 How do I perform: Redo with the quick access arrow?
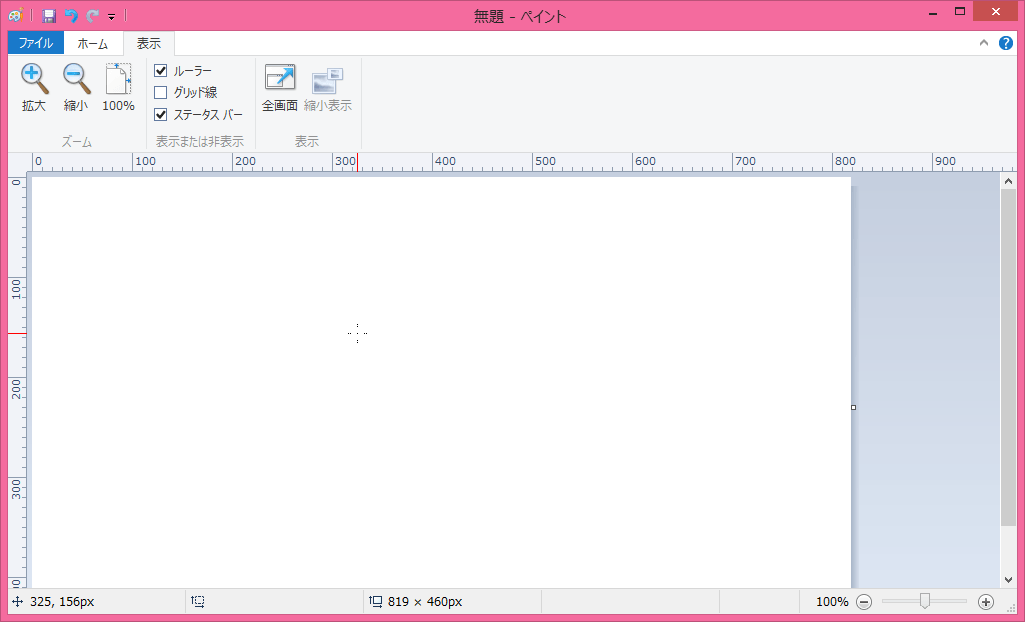pyautogui.click(x=92, y=16)
